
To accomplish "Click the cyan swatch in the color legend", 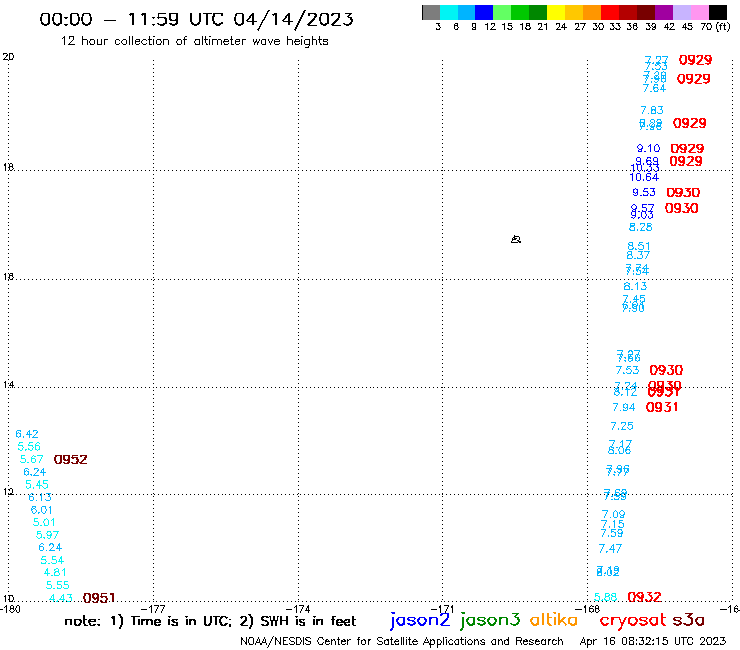I will [x=449, y=12].
